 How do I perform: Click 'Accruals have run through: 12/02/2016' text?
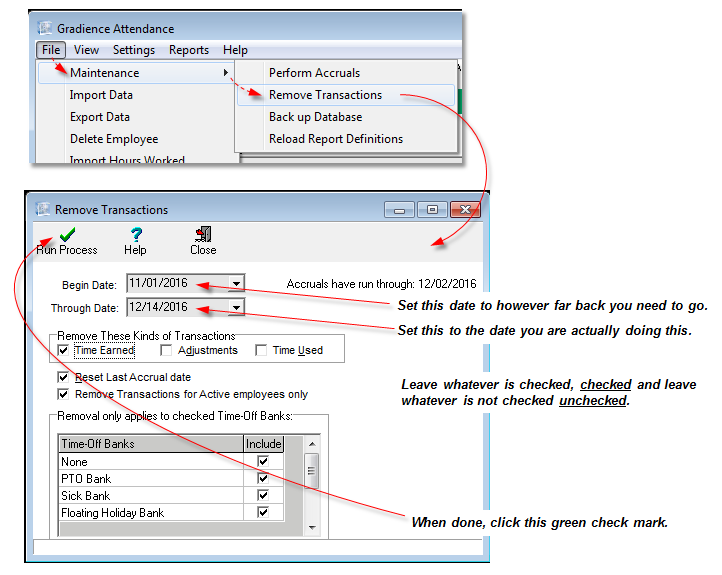pyautogui.click(x=381, y=284)
